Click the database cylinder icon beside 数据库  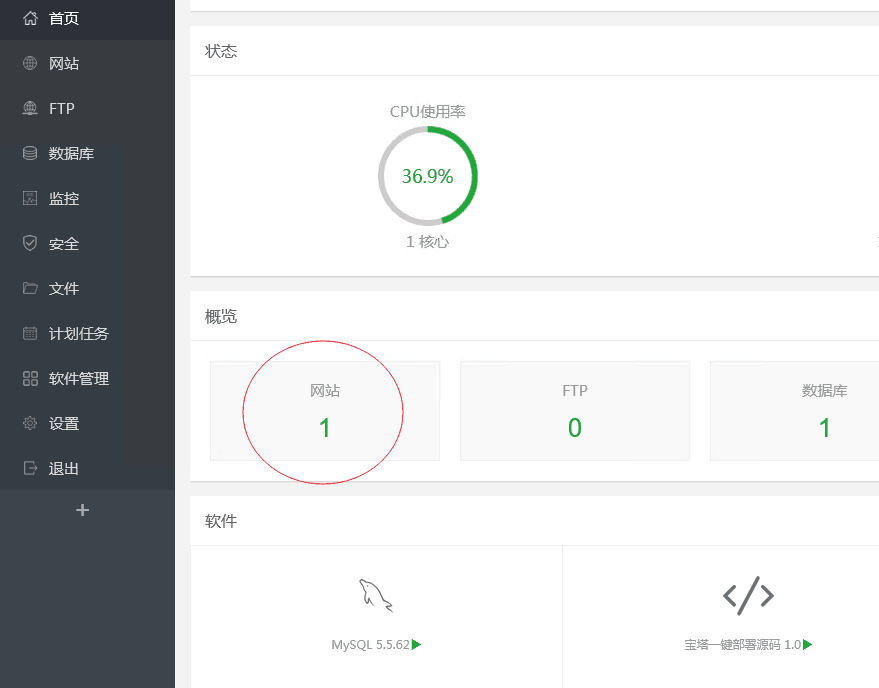(30, 153)
